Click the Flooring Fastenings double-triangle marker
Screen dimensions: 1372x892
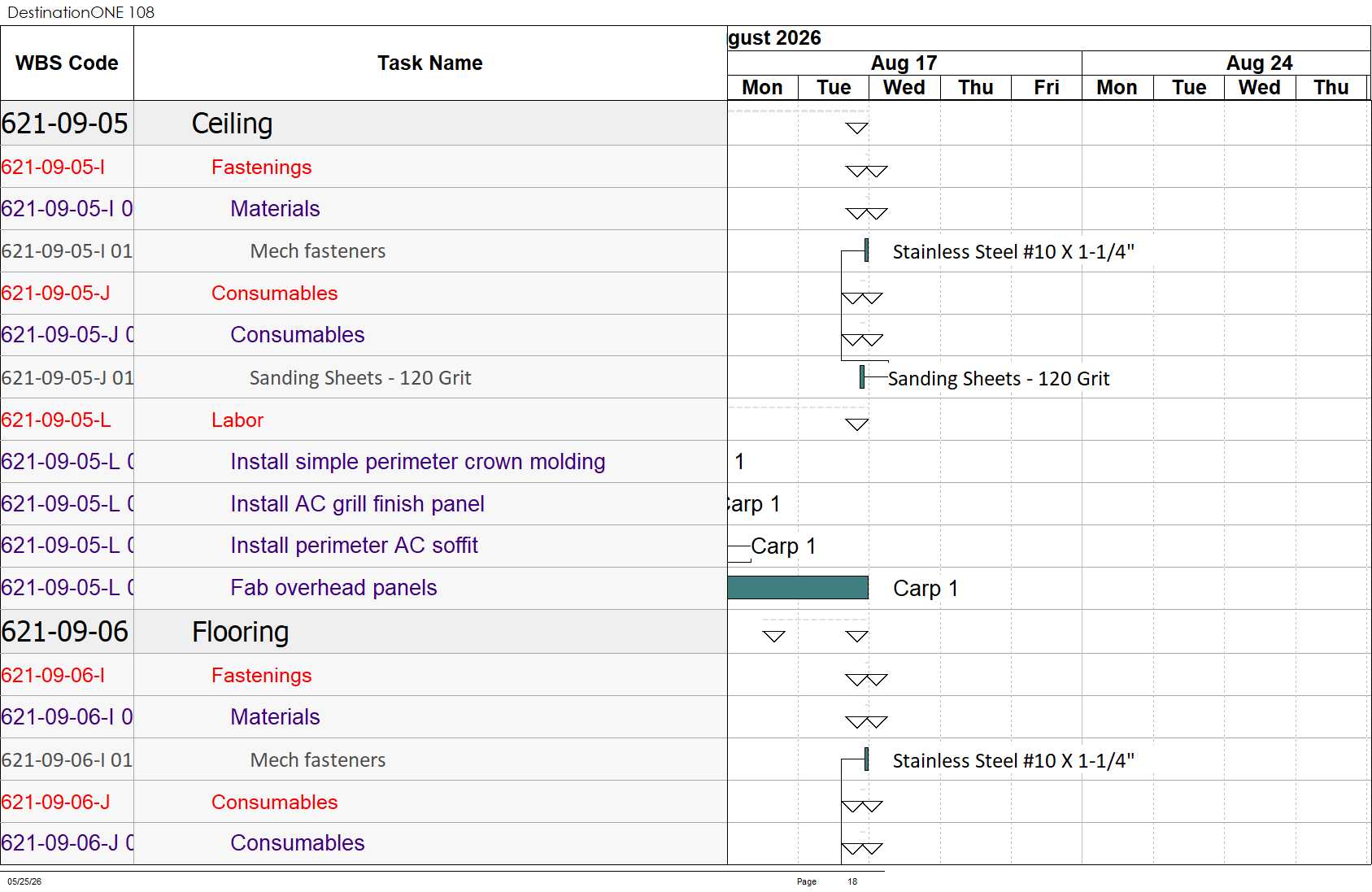tap(867, 680)
